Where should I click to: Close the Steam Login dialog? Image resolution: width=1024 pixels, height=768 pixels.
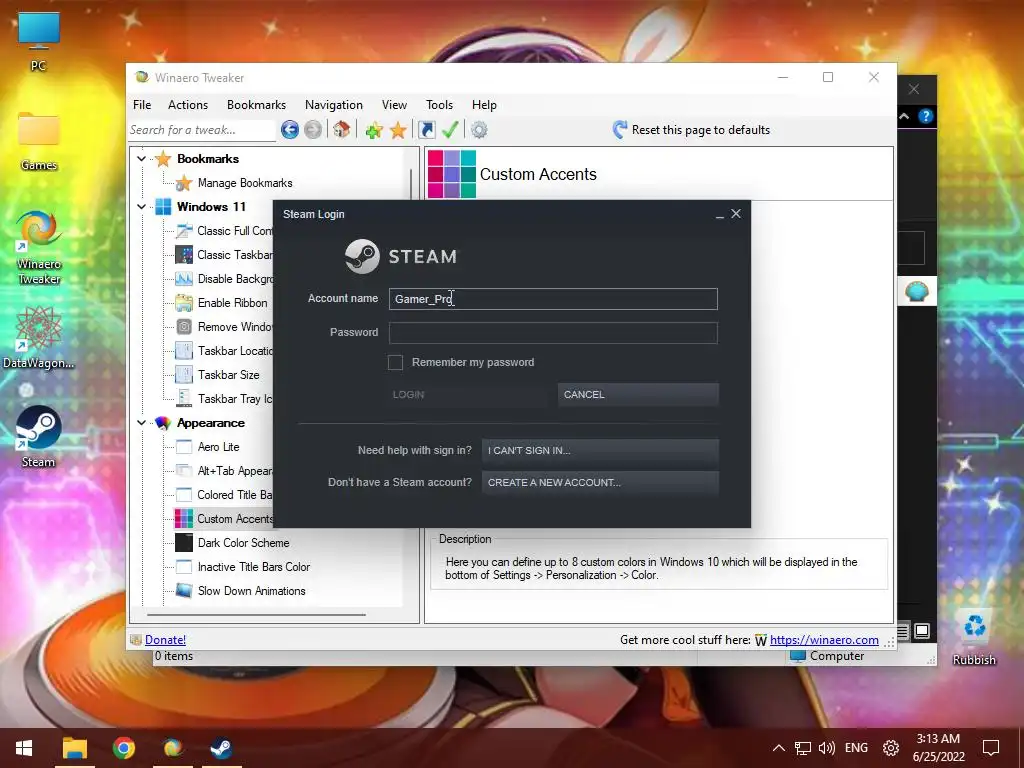[x=736, y=214]
